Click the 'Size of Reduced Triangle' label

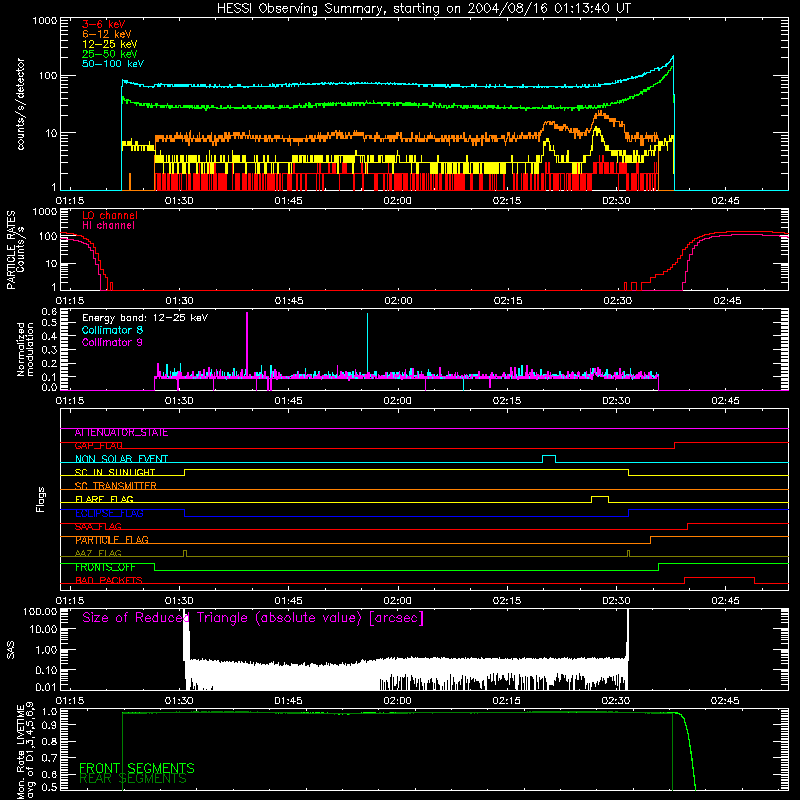[253, 618]
